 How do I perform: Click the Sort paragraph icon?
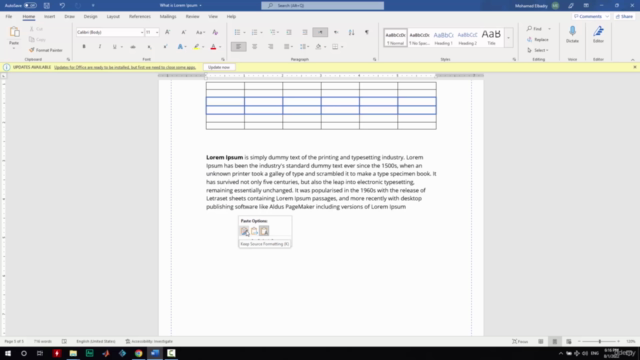tap(351, 32)
